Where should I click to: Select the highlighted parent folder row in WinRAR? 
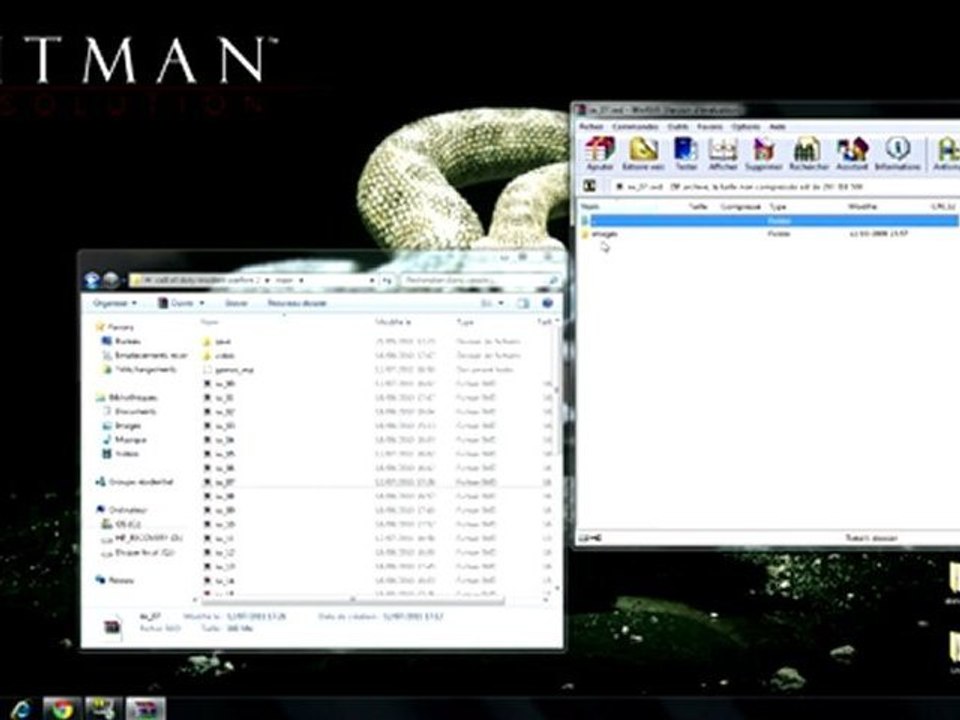[x=769, y=220]
